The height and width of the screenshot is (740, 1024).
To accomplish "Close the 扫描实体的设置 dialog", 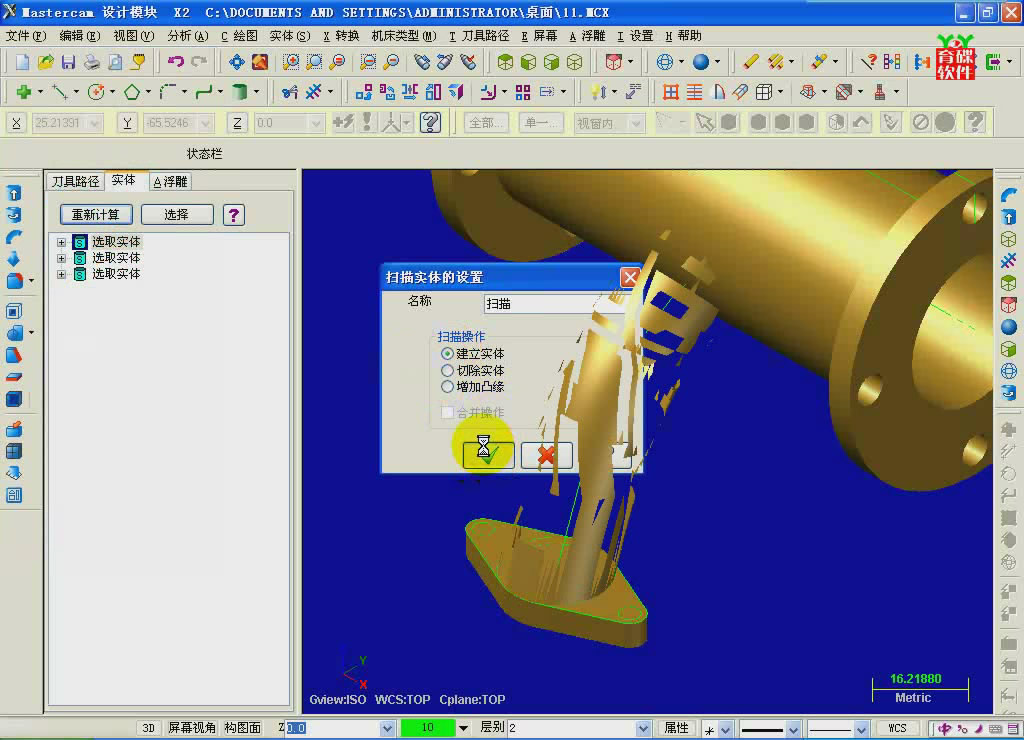I will point(630,278).
